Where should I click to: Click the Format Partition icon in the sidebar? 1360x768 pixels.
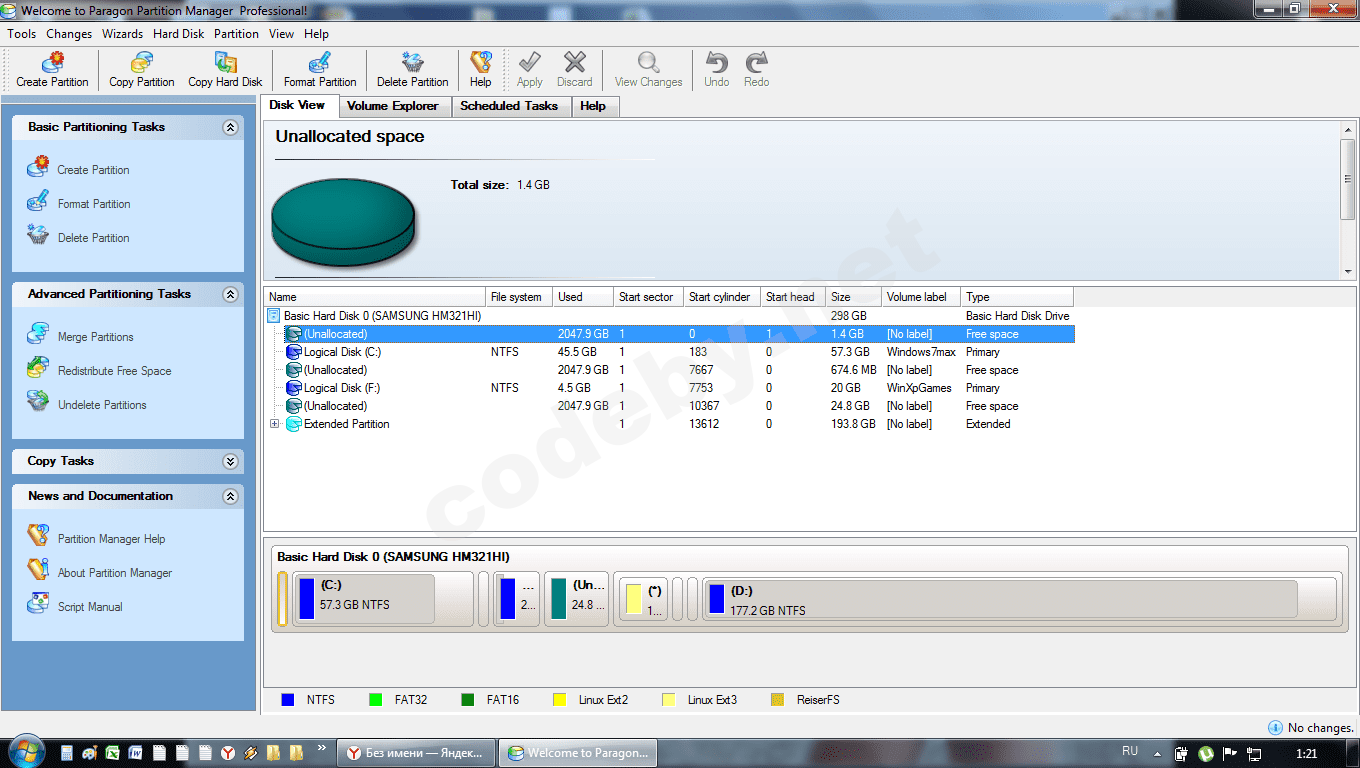coord(38,201)
